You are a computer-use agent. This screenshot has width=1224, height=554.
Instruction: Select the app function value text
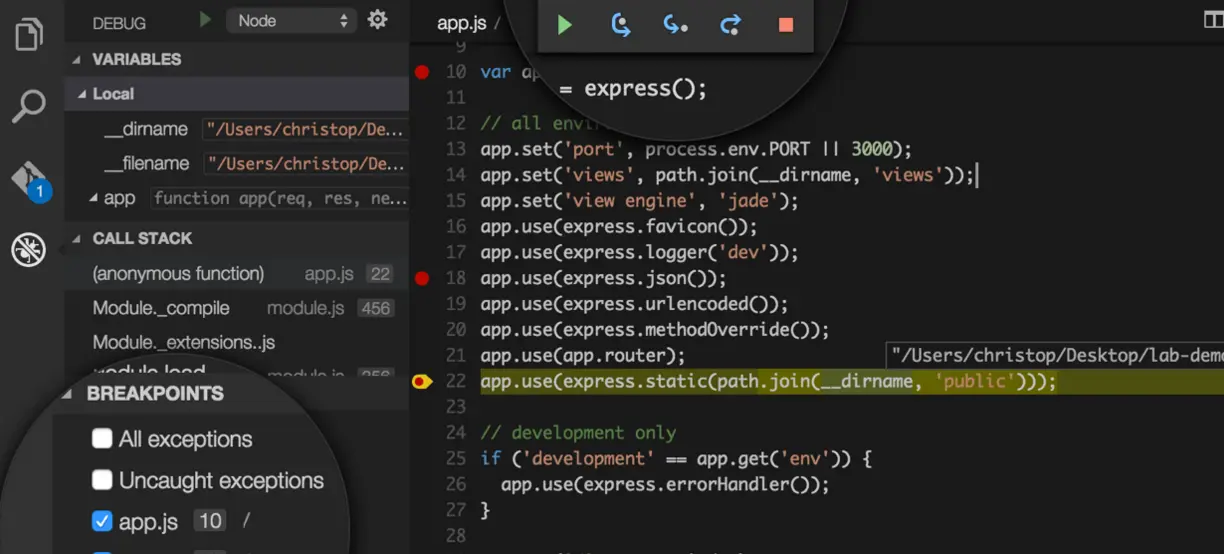coord(280,198)
